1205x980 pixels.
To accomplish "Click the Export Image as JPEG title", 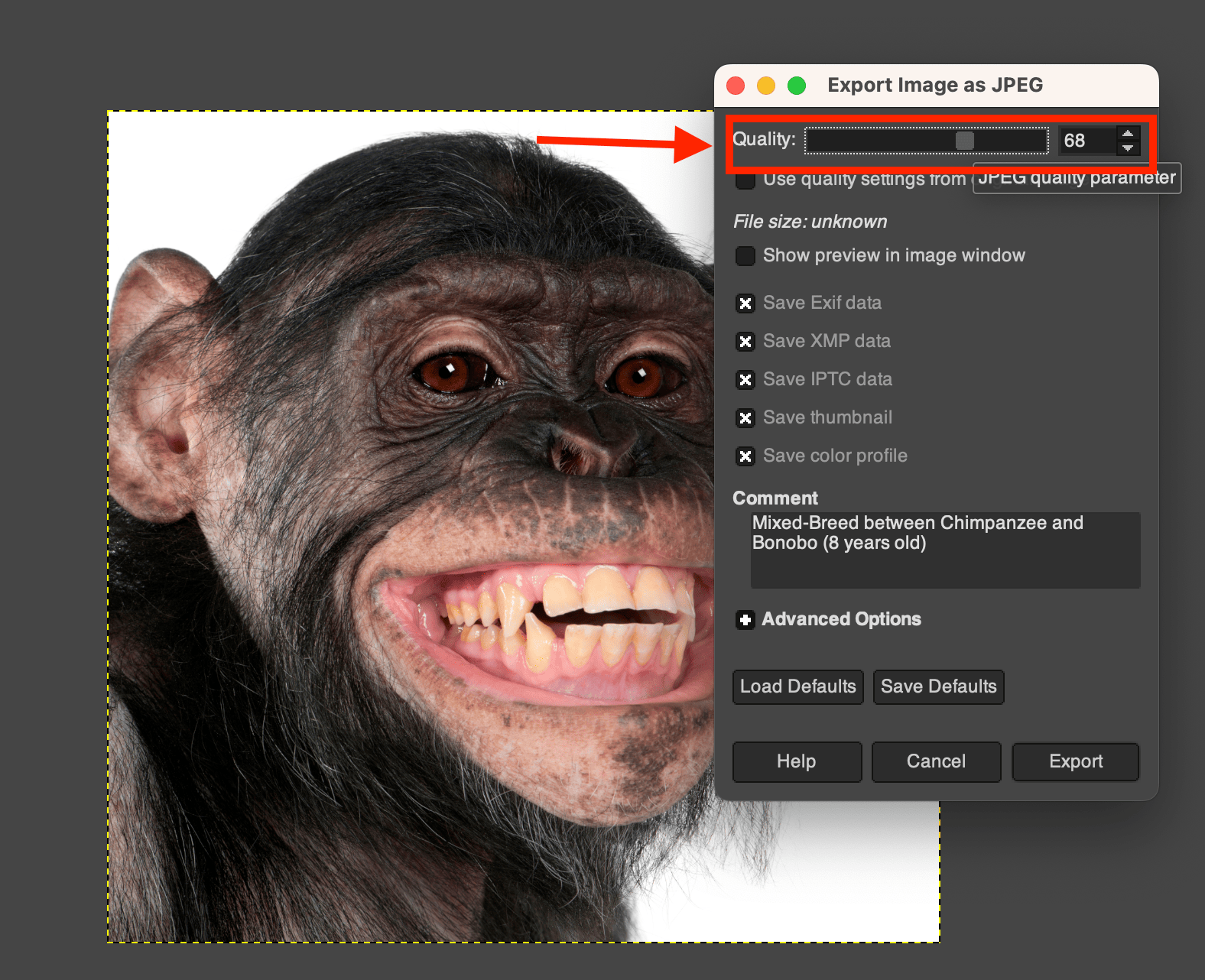I will (x=935, y=85).
